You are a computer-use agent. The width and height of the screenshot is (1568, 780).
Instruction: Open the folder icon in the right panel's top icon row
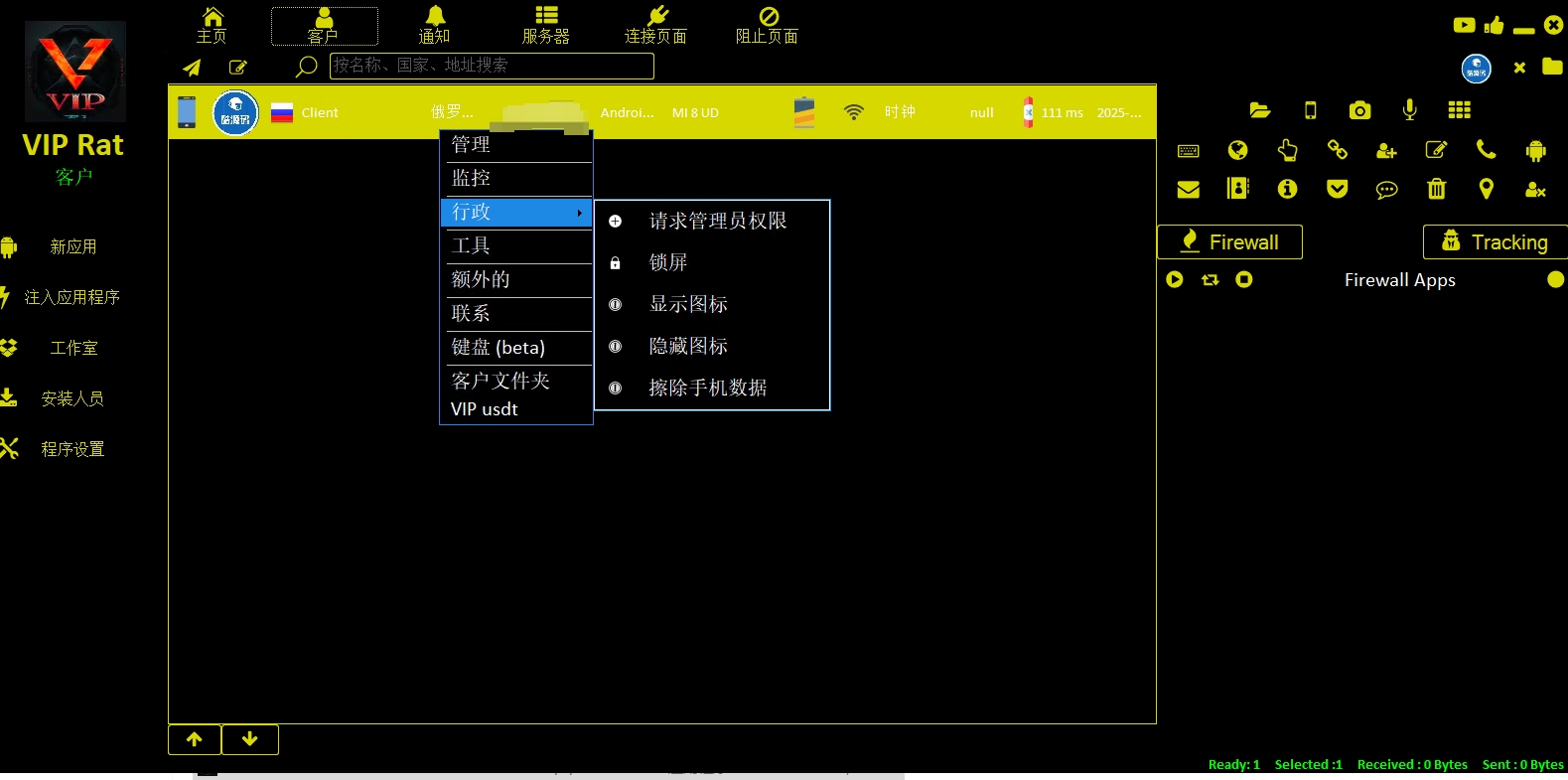click(x=1260, y=110)
